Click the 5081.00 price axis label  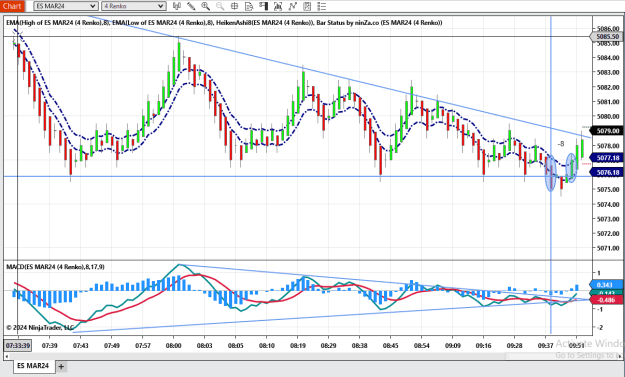click(609, 102)
